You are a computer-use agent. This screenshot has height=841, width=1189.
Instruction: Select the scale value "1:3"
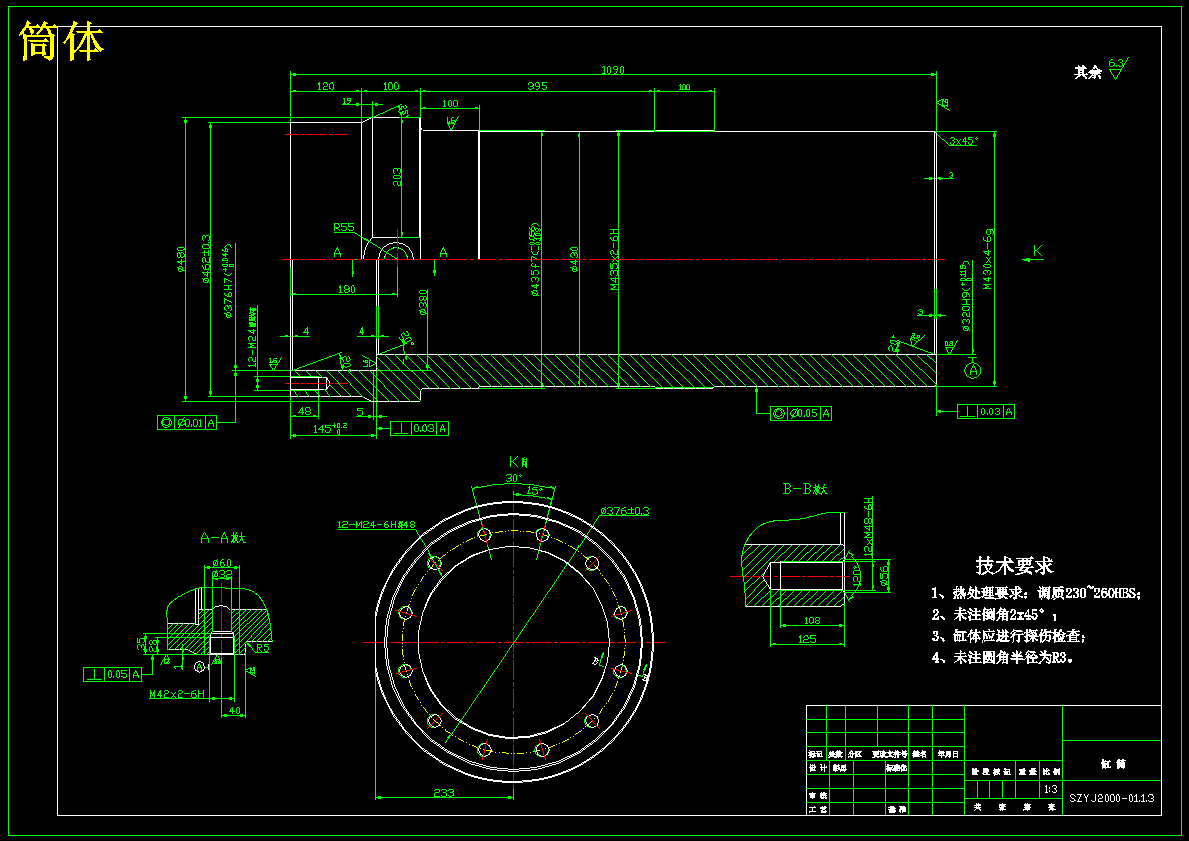pos(1050,789)
